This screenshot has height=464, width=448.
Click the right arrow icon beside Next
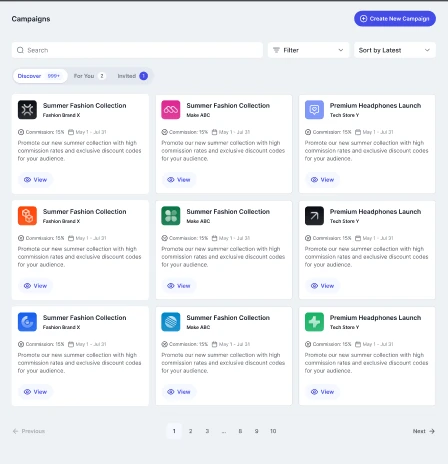(x=432, y=431)
